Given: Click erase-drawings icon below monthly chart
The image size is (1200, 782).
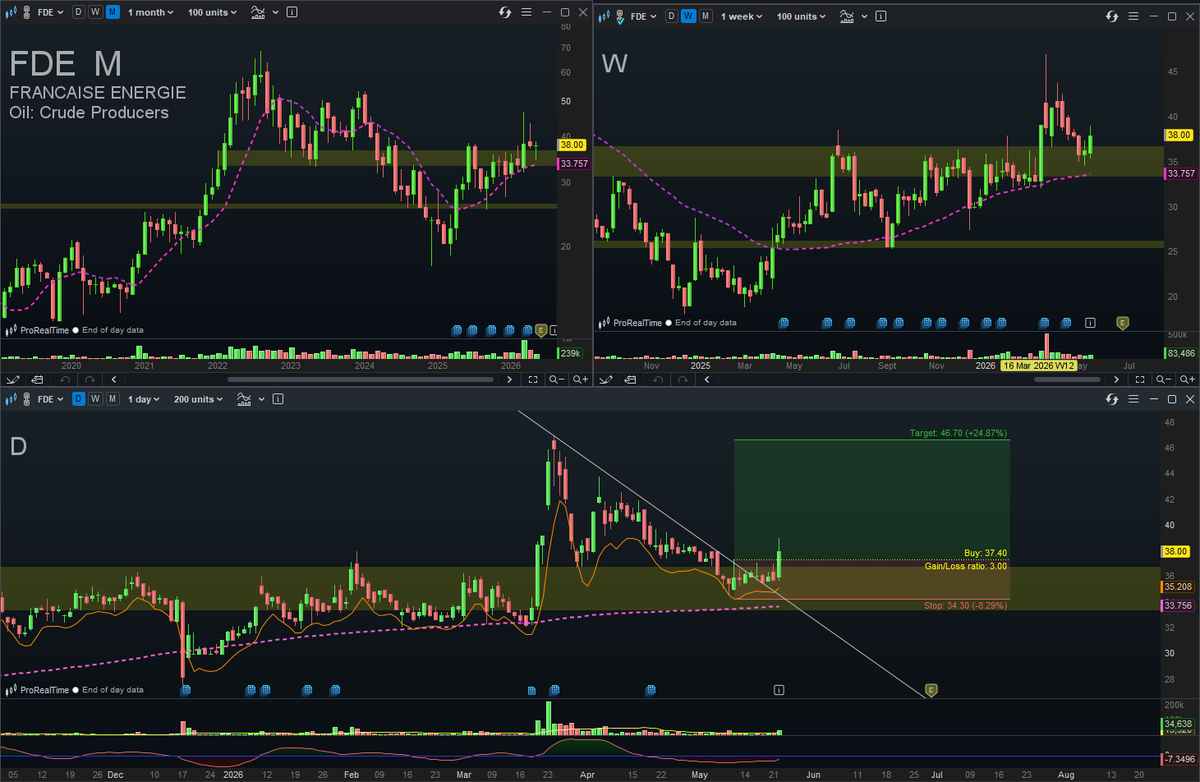Looking at the screenshot, I should [x=39, y=379].
